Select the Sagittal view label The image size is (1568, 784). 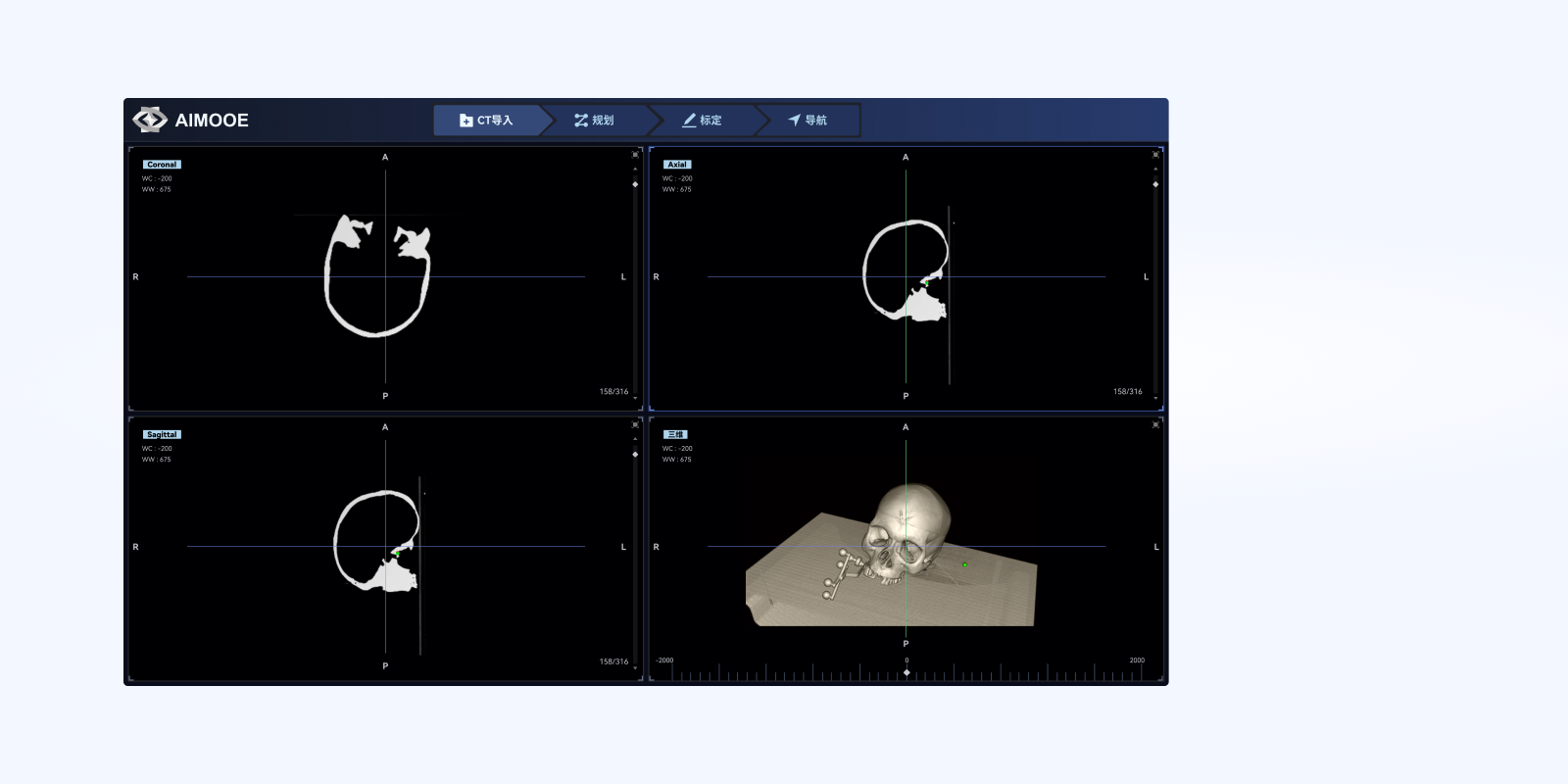[162, 434]
